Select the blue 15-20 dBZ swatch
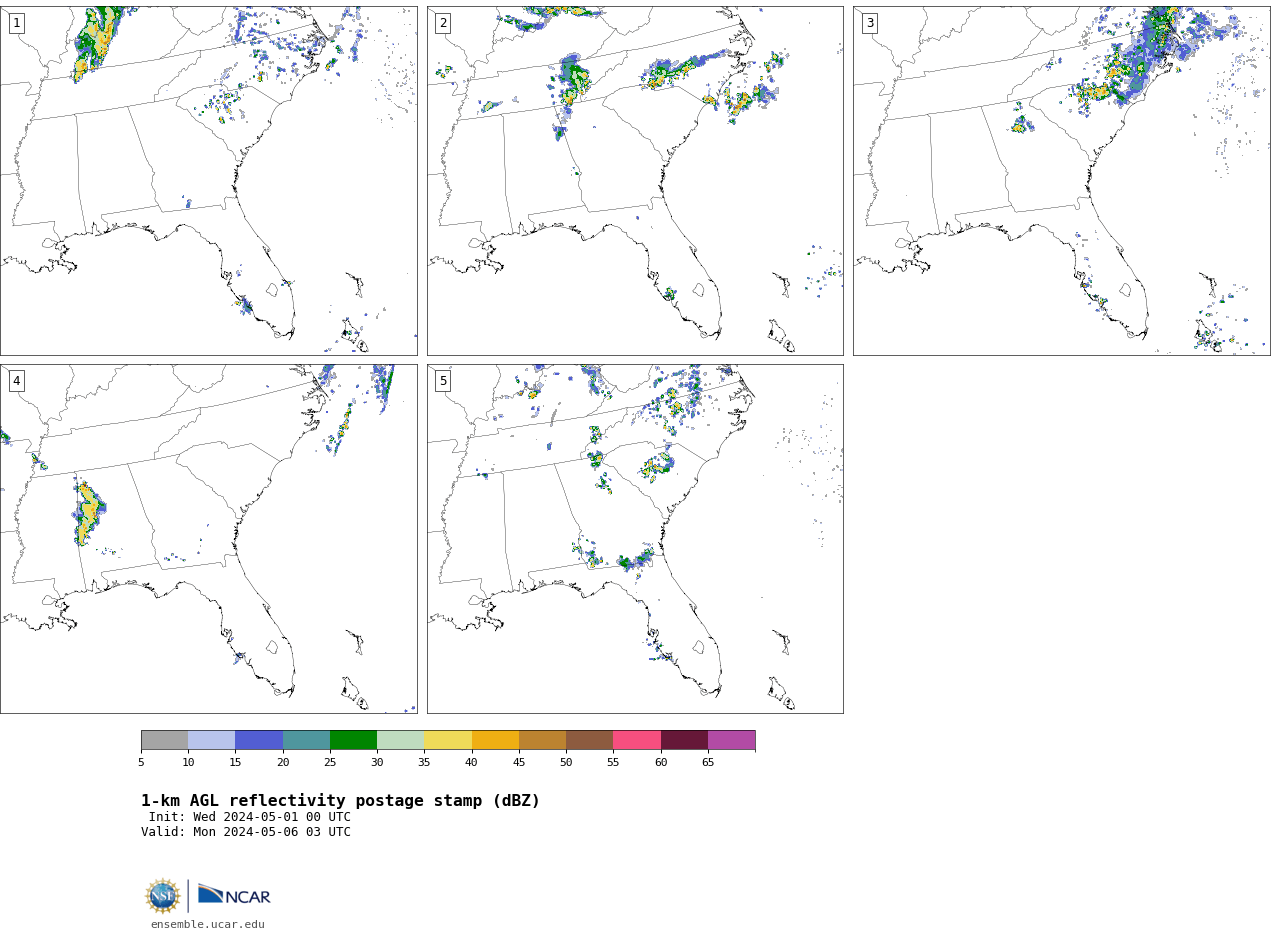 coord(259,740)
